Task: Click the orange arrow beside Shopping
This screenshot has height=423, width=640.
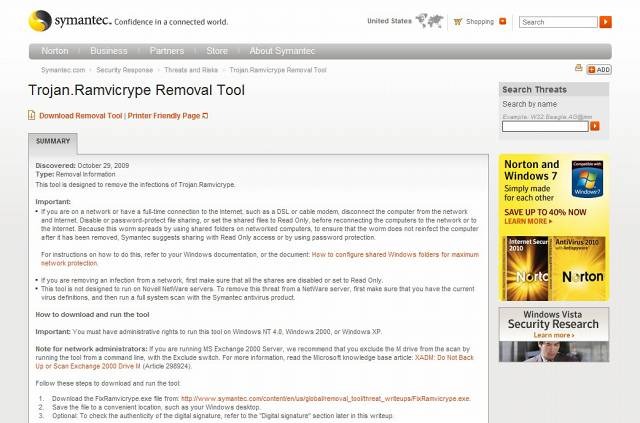Action: tap(502, 21)
